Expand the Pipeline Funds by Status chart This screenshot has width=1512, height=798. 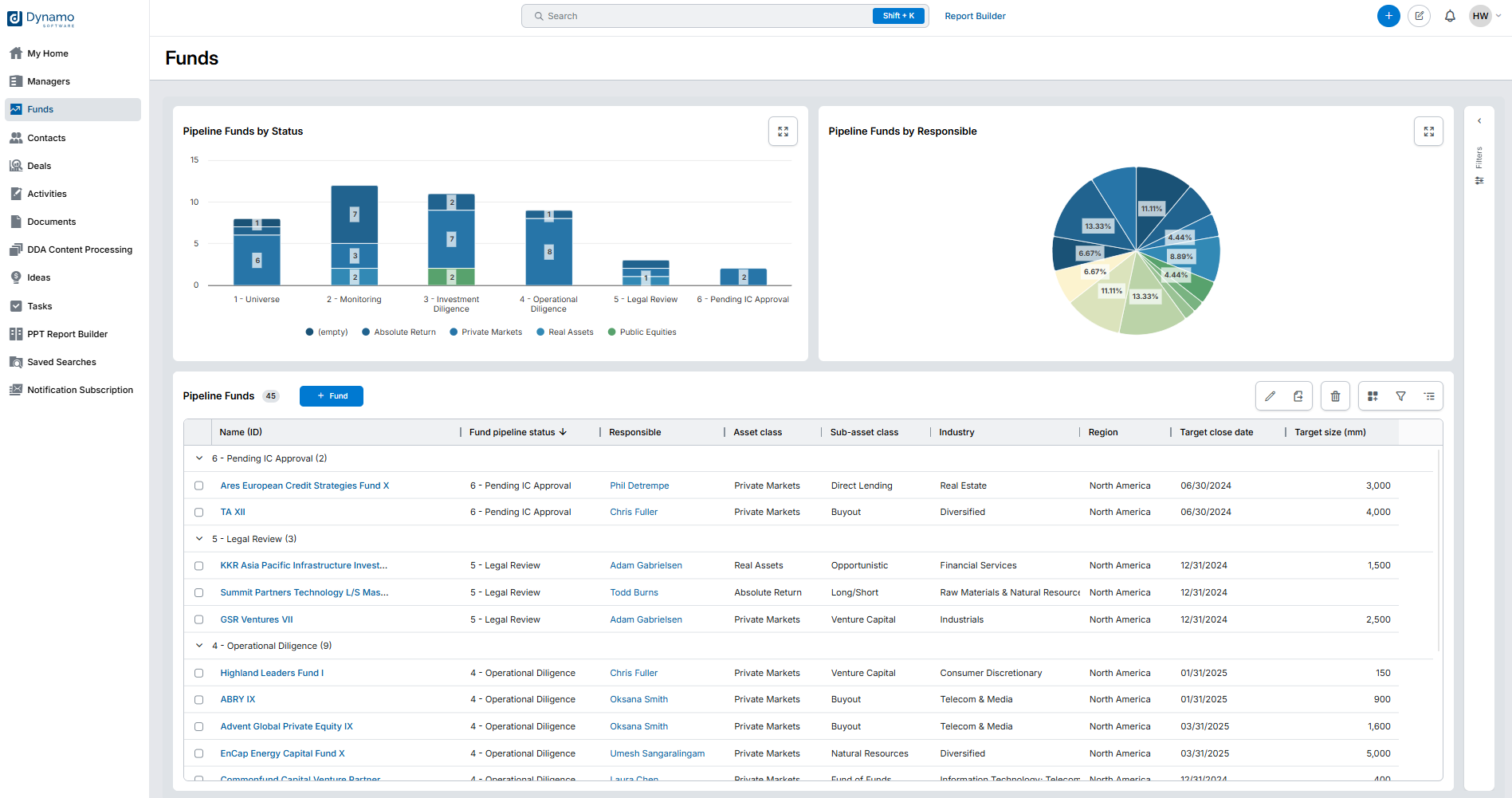pyautogui.click(x=783, y=132)
